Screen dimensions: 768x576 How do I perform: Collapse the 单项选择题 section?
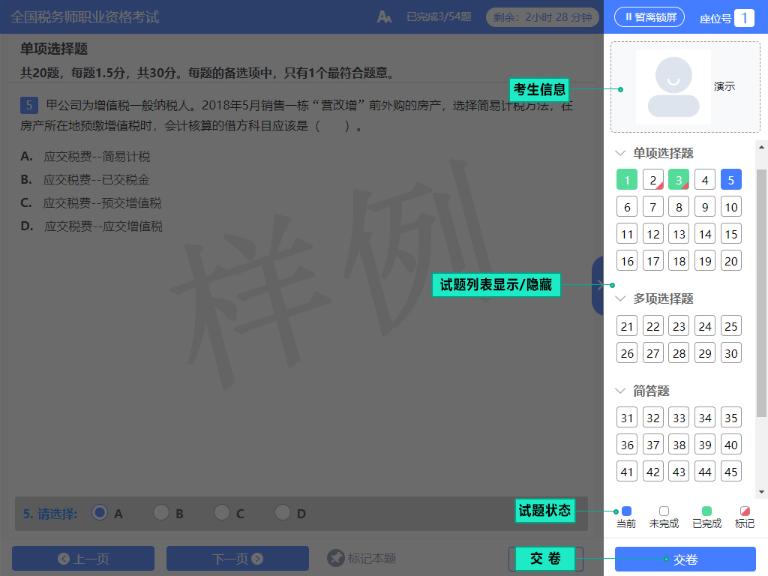coord(620,153)
